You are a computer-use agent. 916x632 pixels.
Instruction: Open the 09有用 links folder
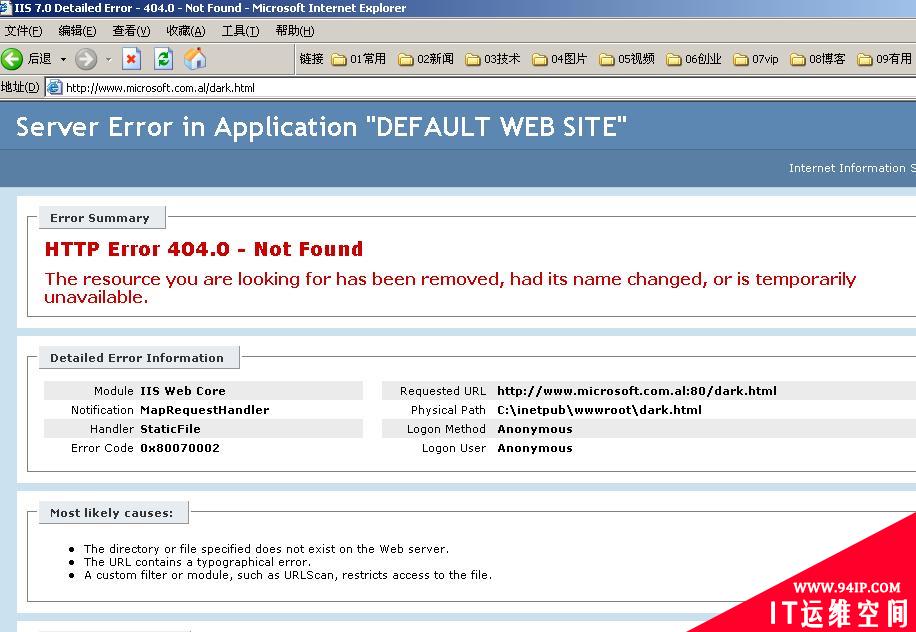[884, 59]
